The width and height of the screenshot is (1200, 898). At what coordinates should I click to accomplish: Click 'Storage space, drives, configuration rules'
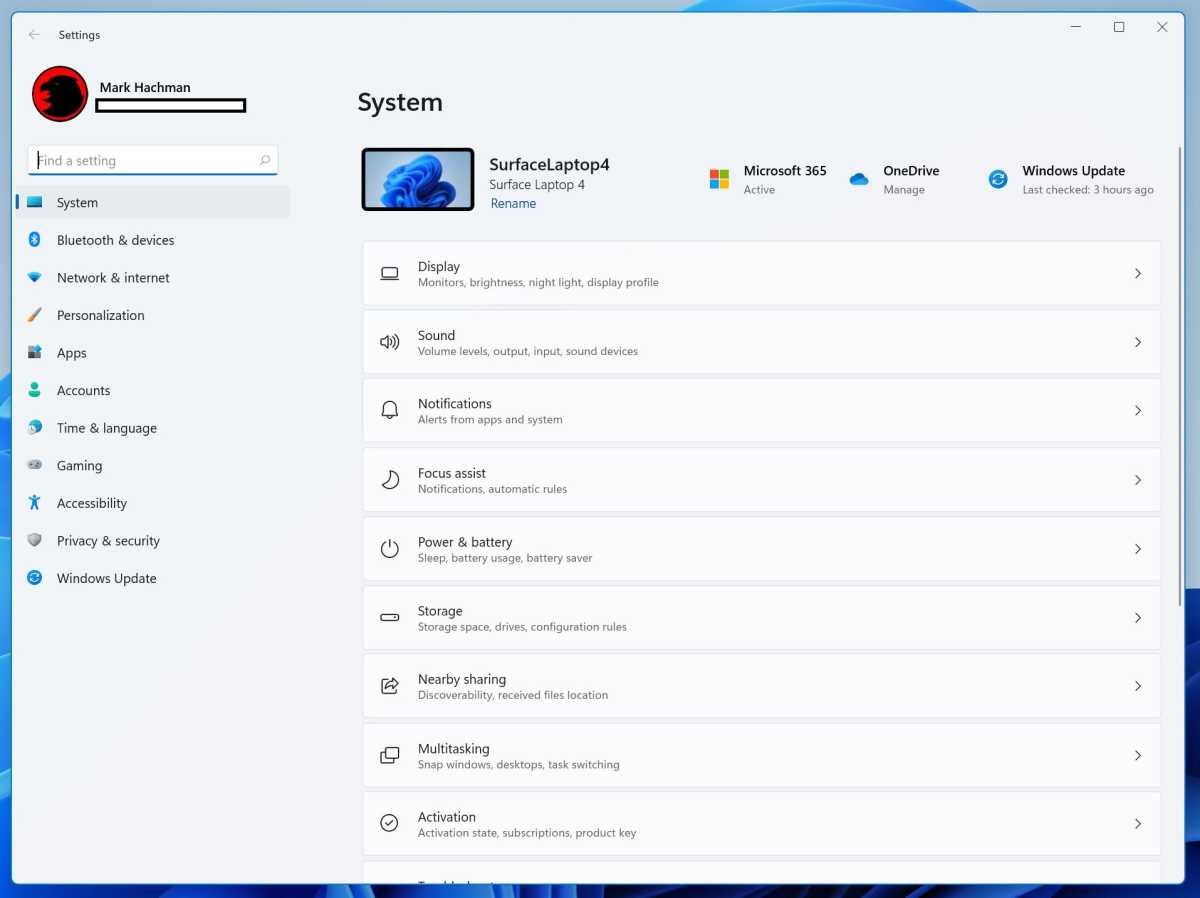[522, 627]
